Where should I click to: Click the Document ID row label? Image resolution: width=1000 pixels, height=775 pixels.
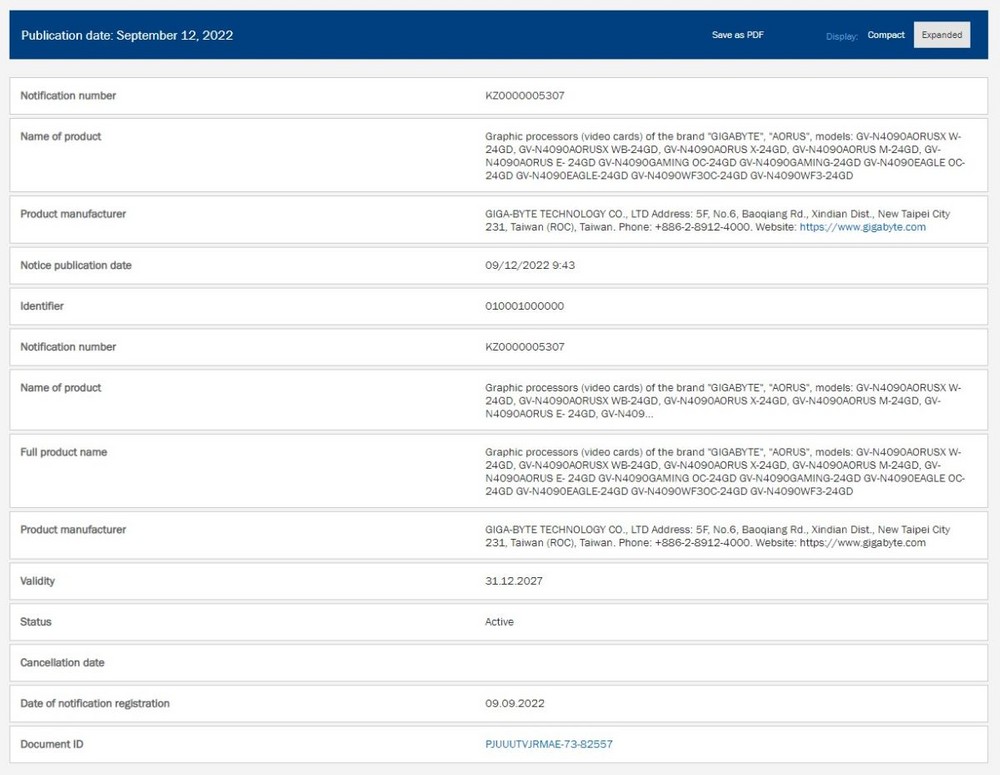pos(52,744)
